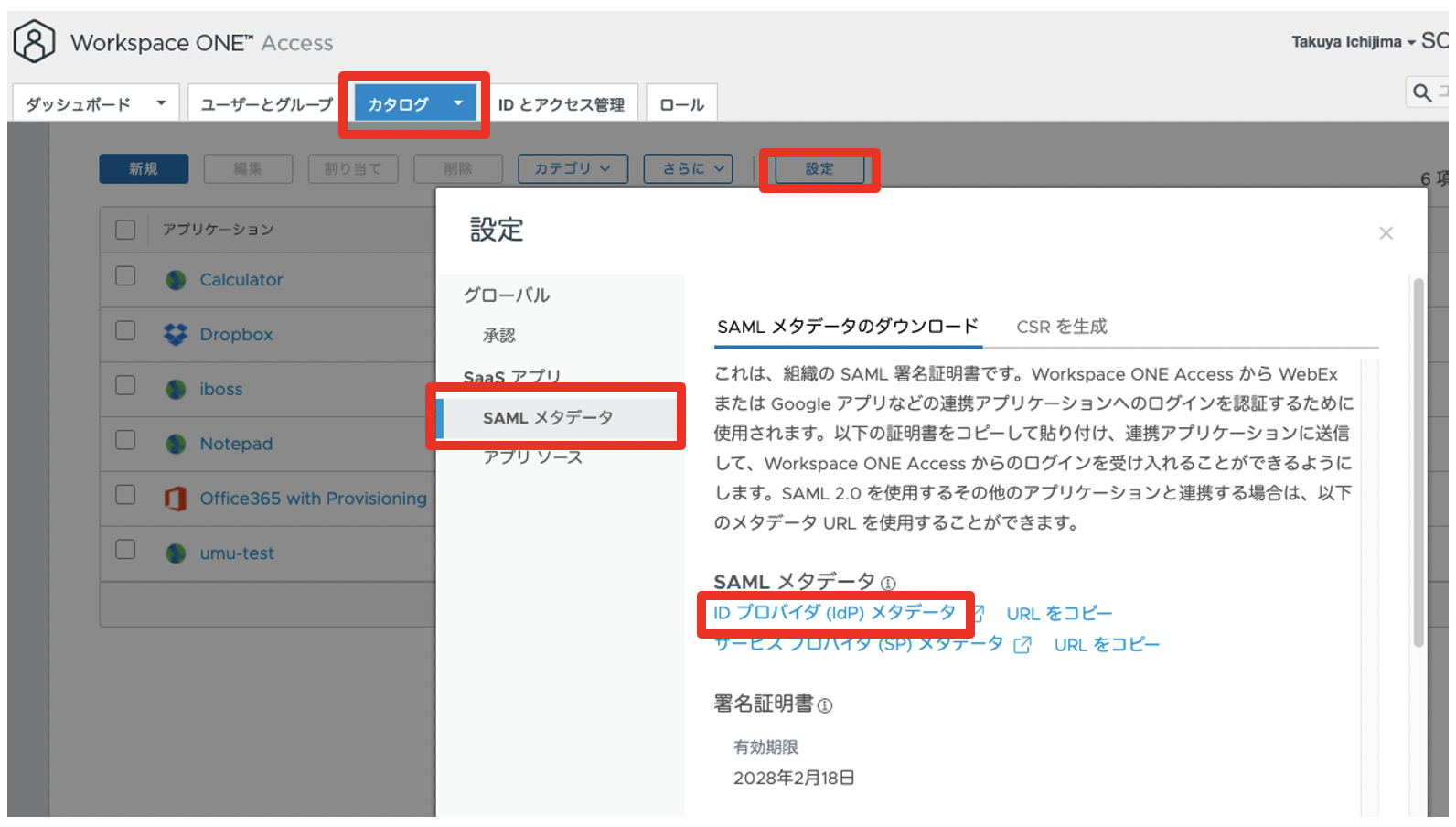Copy URL for the IdP metadata
The height and width of the screenshot is (827, 1456).
[x=1059, y=614]
